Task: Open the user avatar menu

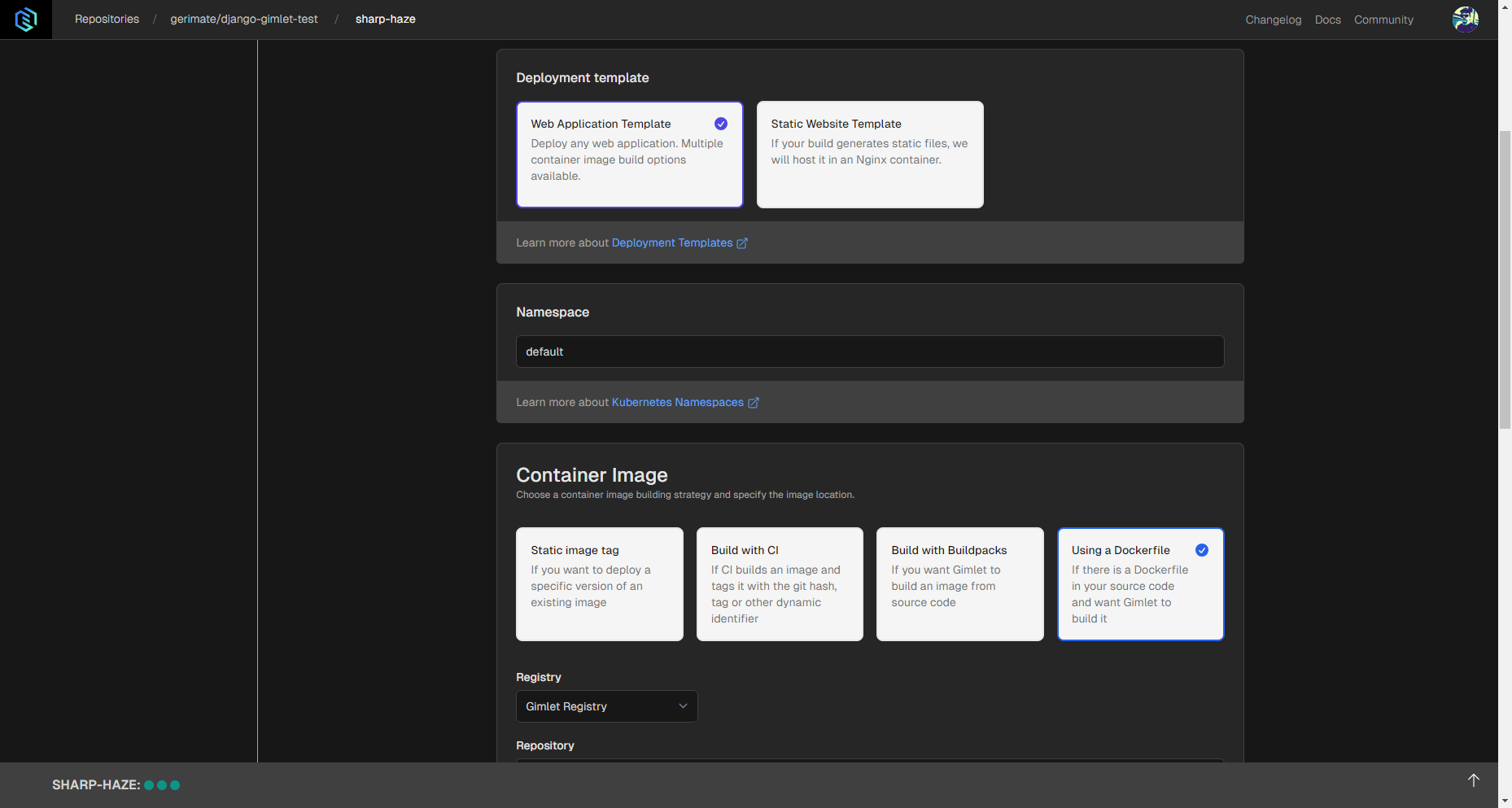Action: [1466, 19]
